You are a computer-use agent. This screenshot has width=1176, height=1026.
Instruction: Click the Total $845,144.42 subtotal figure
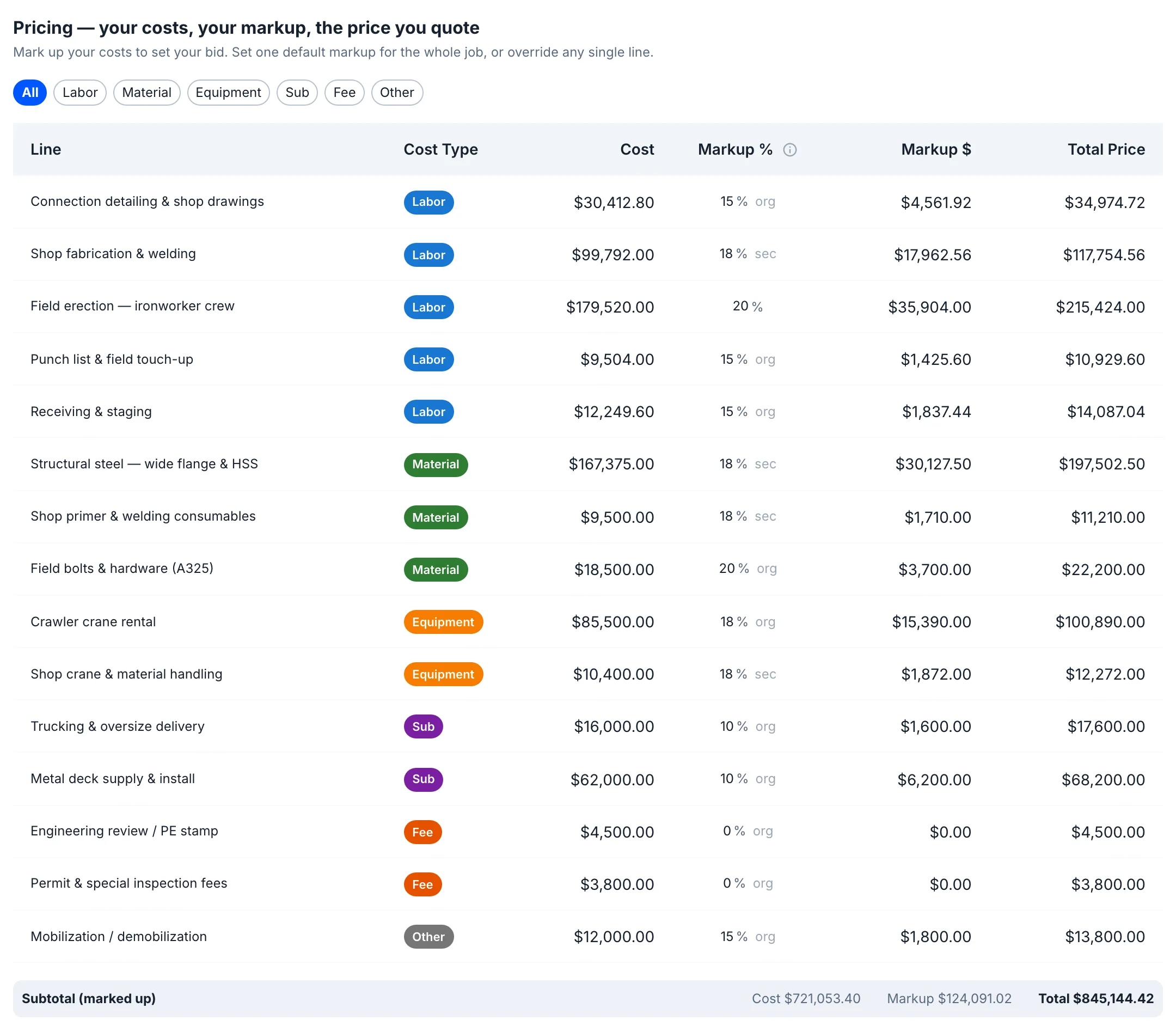pyautogui.click(x=1096, y=999)
